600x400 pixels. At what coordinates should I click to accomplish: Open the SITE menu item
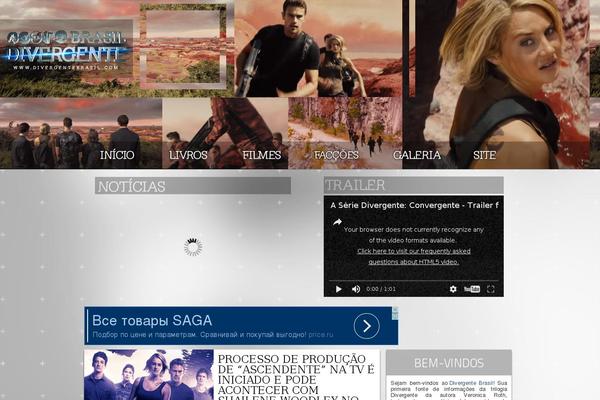click(484, 155)
